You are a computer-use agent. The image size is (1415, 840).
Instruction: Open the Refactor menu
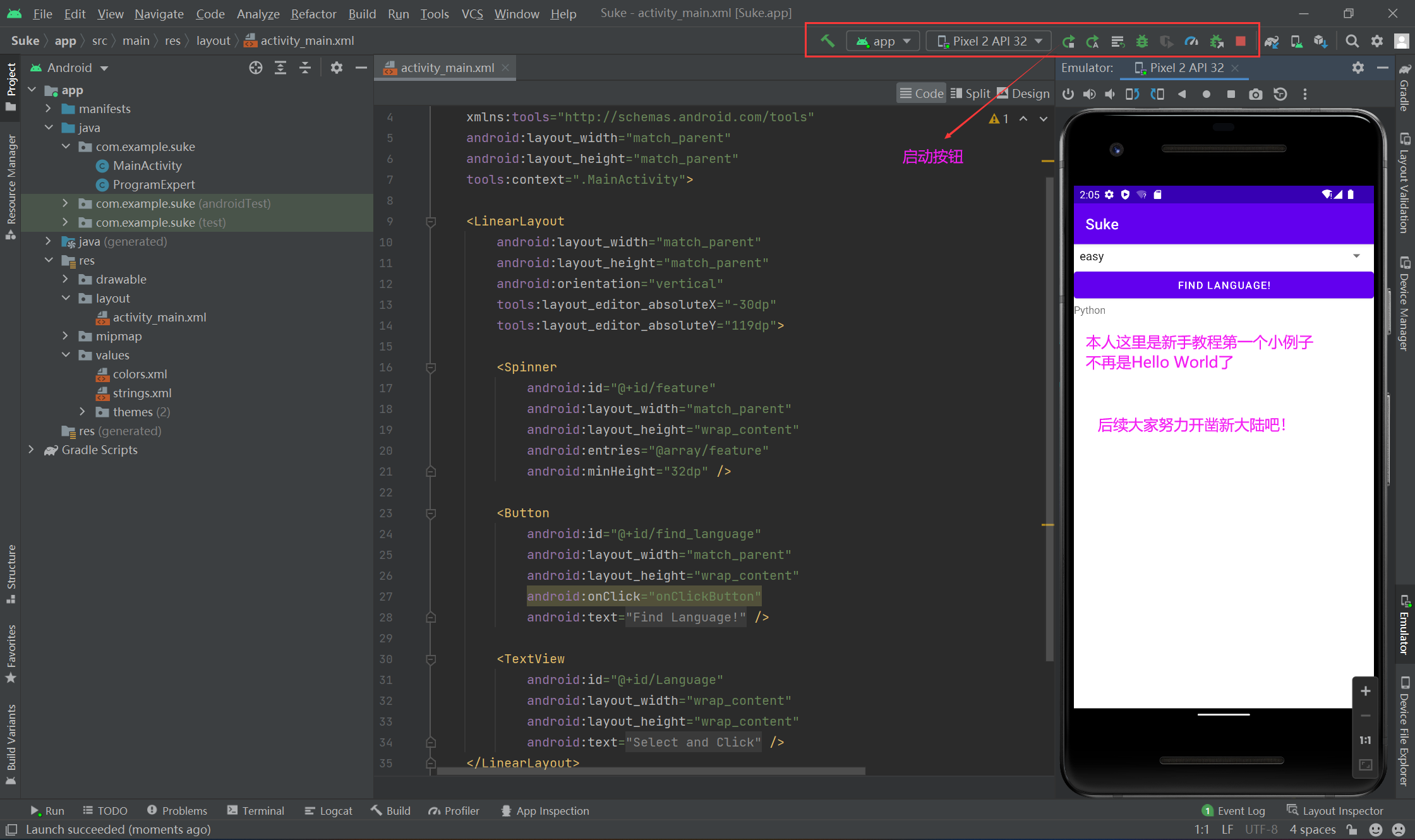313,13
